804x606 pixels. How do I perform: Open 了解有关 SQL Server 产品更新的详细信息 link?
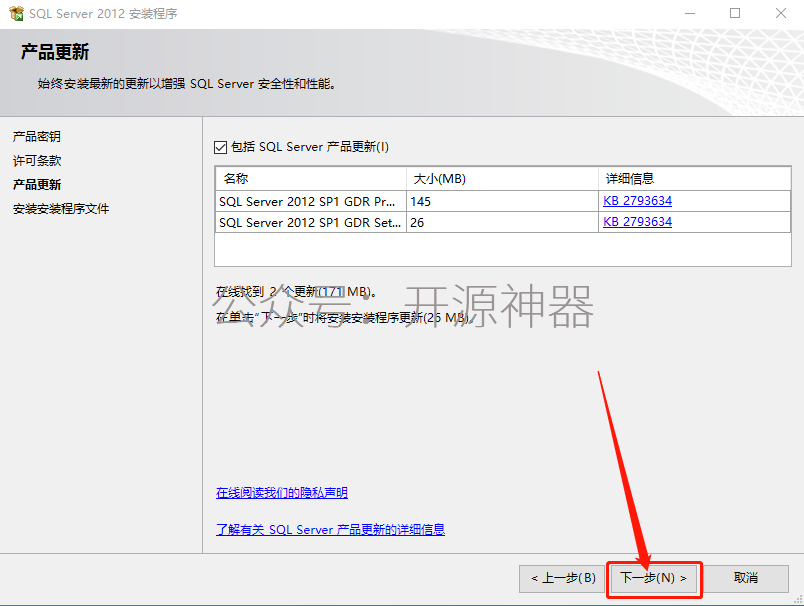click(x=330, y=530)
